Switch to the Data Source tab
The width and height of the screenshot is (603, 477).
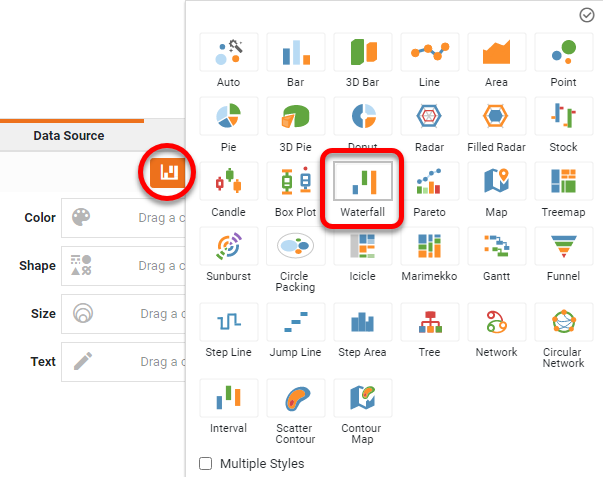point(68,135)
